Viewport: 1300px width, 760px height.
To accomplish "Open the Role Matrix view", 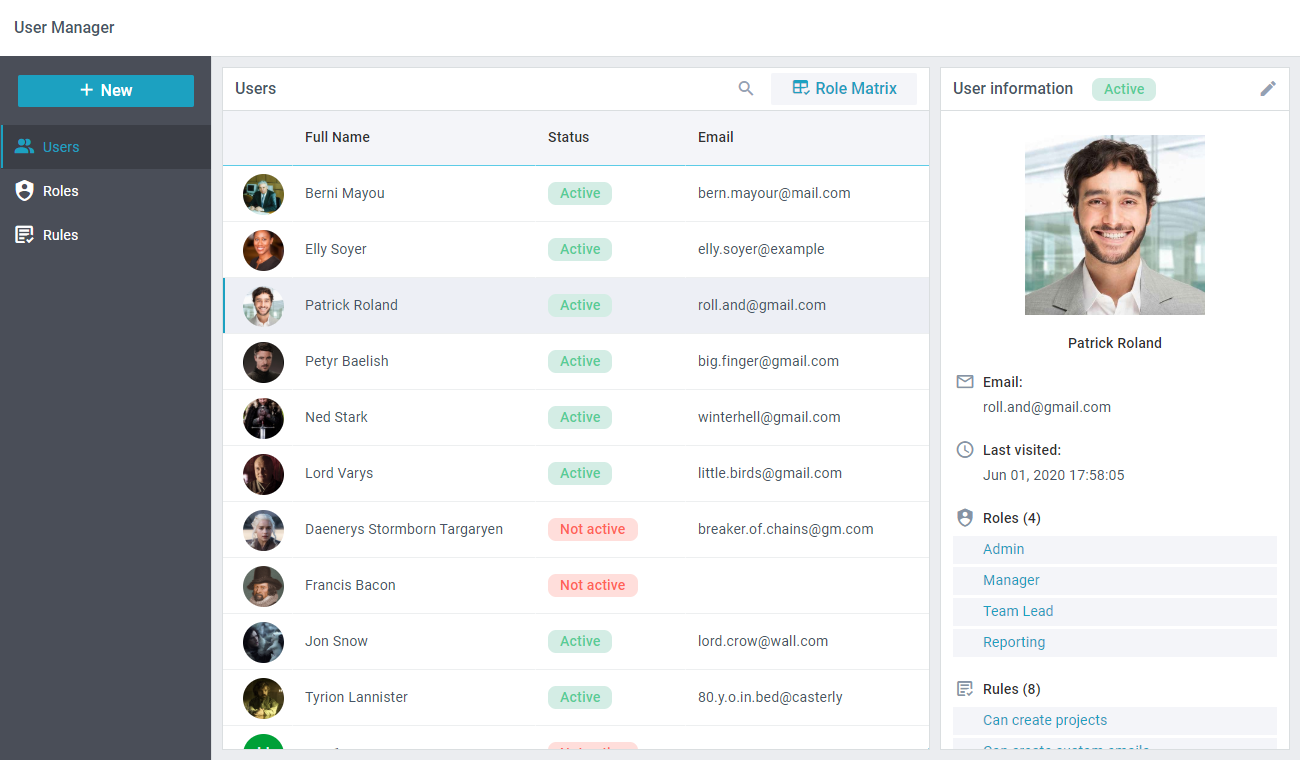I will pyautogui.click(x=843, y=89).
